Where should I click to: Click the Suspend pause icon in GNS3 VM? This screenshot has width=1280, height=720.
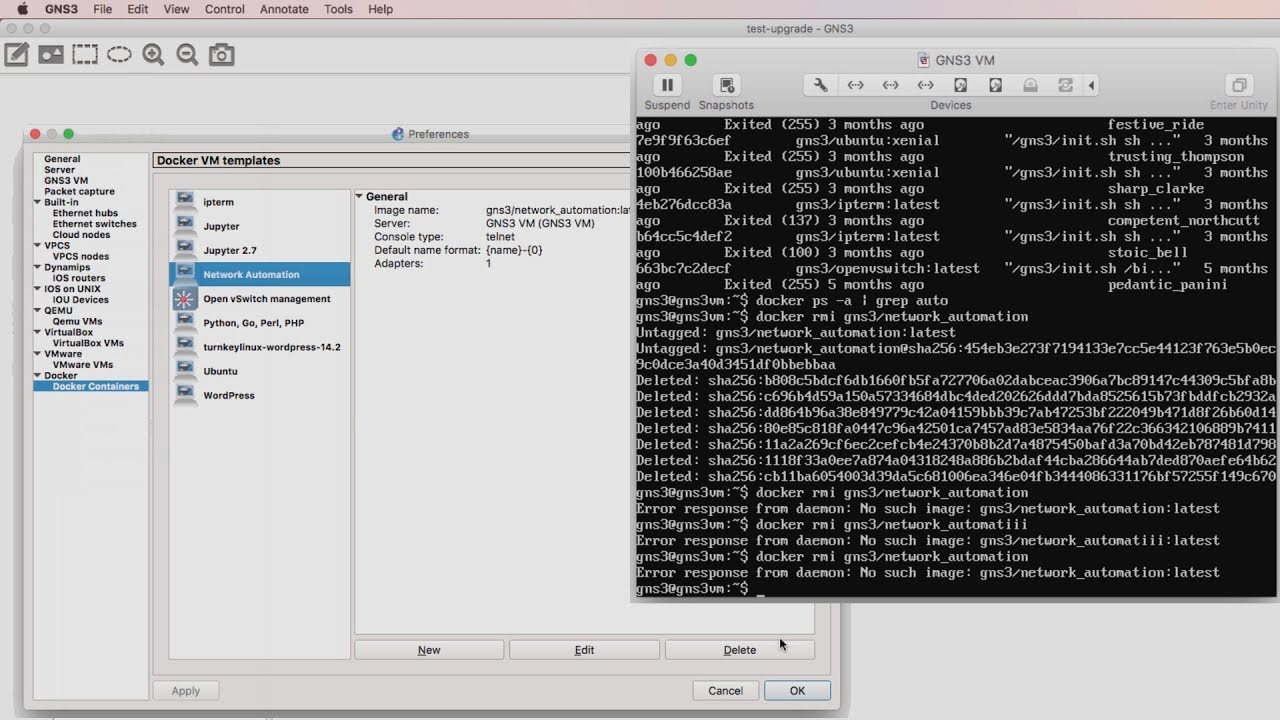[667, 85]
